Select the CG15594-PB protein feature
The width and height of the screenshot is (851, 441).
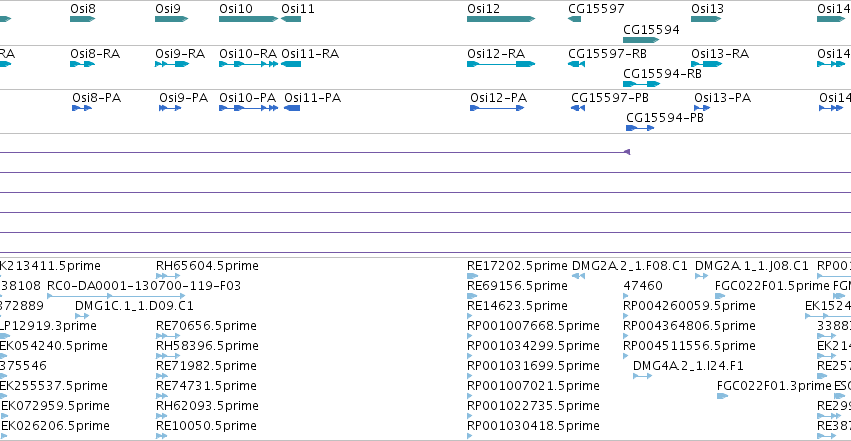click(x=640, y=128)
